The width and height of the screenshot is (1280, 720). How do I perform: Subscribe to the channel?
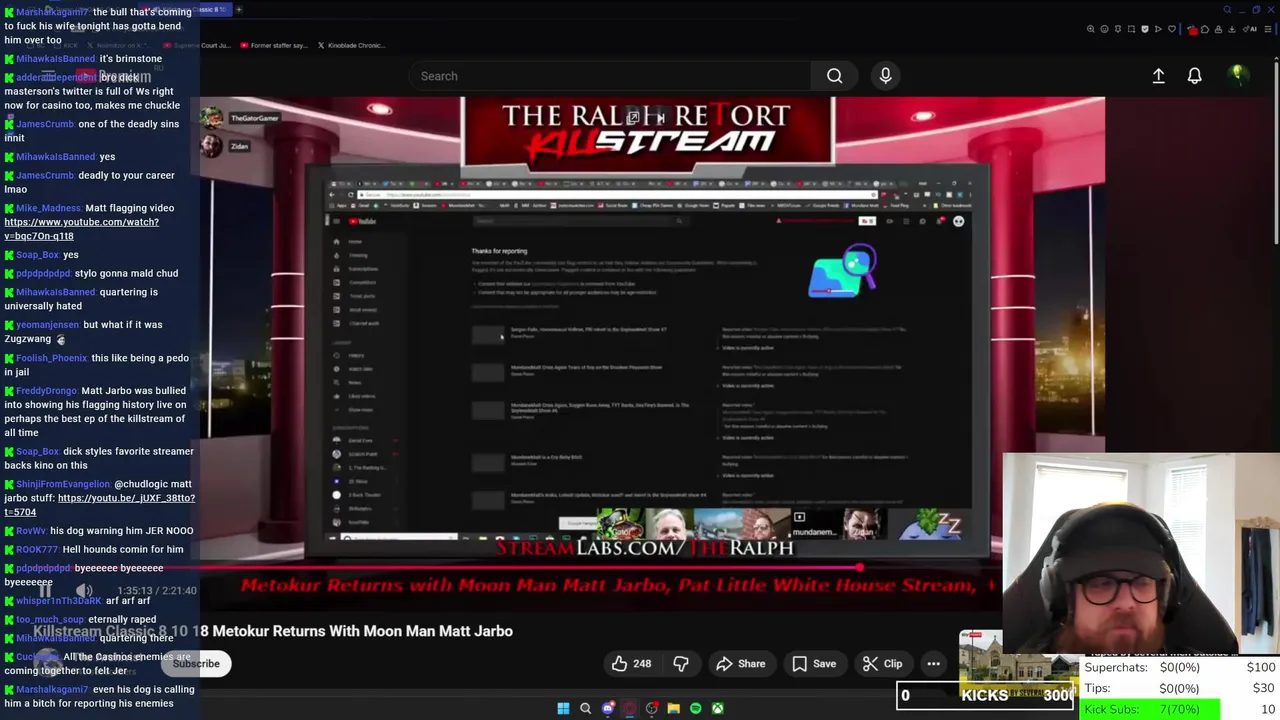(196, 664)
